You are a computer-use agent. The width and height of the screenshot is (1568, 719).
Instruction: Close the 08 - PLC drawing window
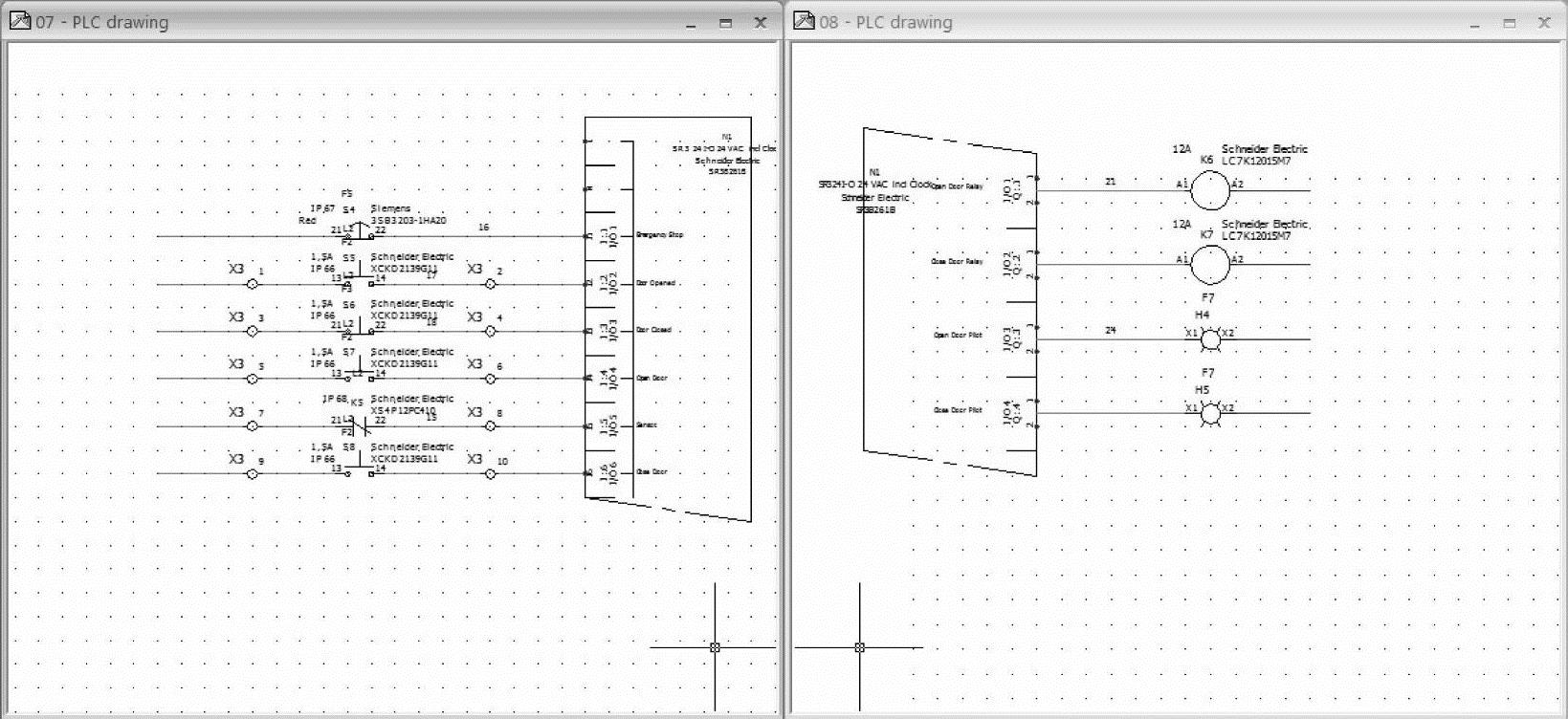click(1544, 23)
